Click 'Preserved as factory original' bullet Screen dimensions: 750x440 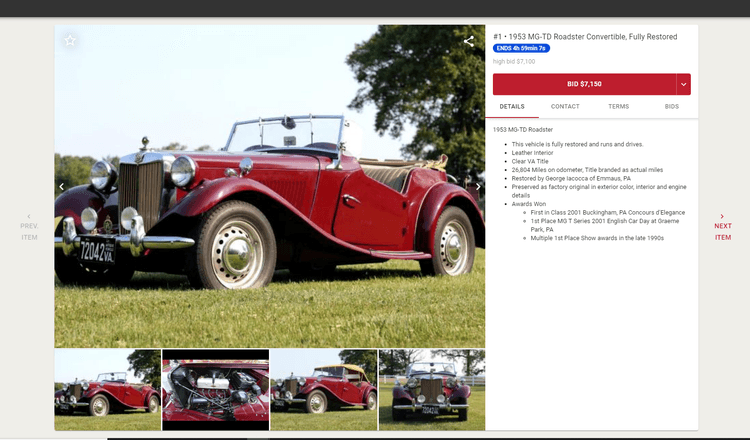coord(599,191)
